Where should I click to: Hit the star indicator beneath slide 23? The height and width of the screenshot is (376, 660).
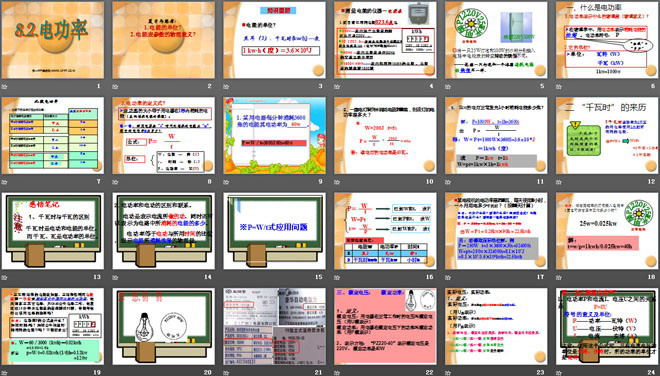pos(448,373)
